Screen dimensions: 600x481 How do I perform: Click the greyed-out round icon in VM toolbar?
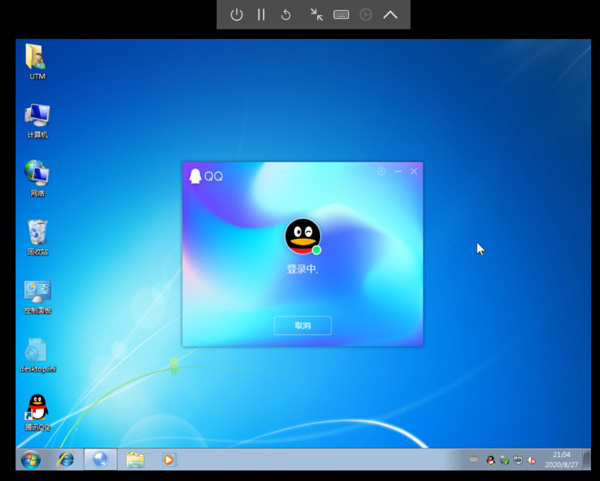click(366, 15)
